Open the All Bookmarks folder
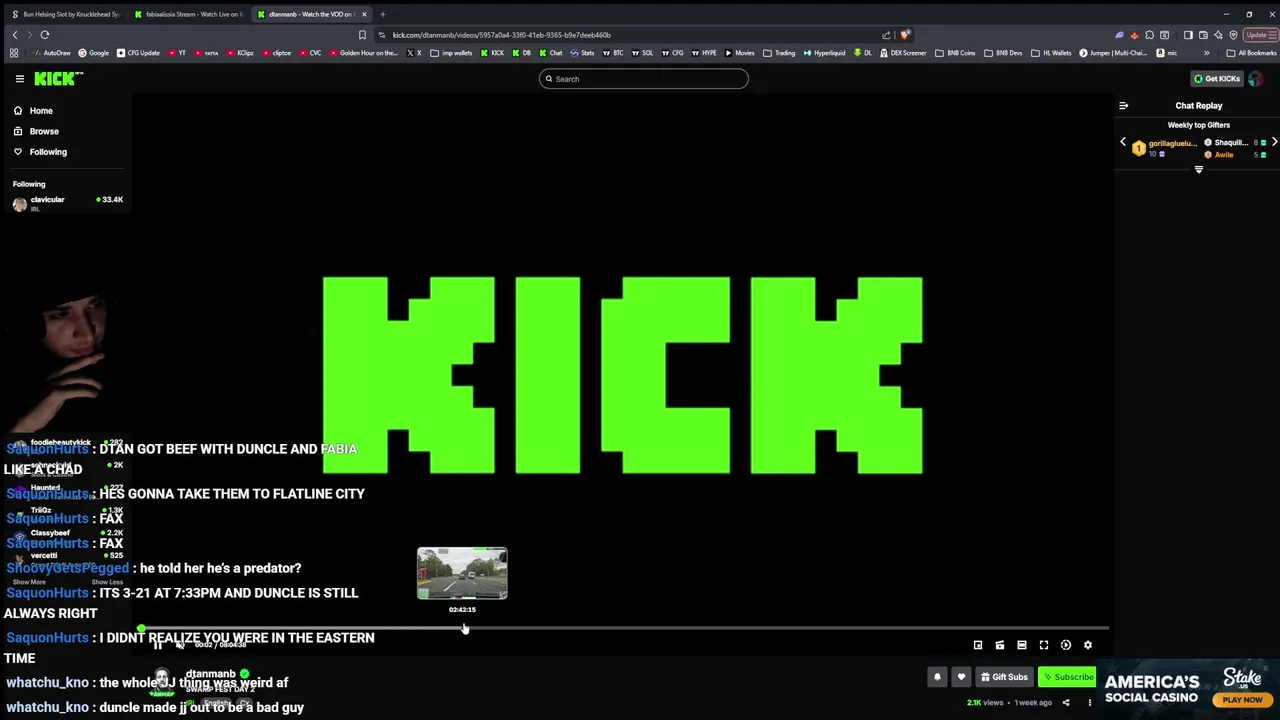Screen dimensions: 1280x720 click(1252, 53)
